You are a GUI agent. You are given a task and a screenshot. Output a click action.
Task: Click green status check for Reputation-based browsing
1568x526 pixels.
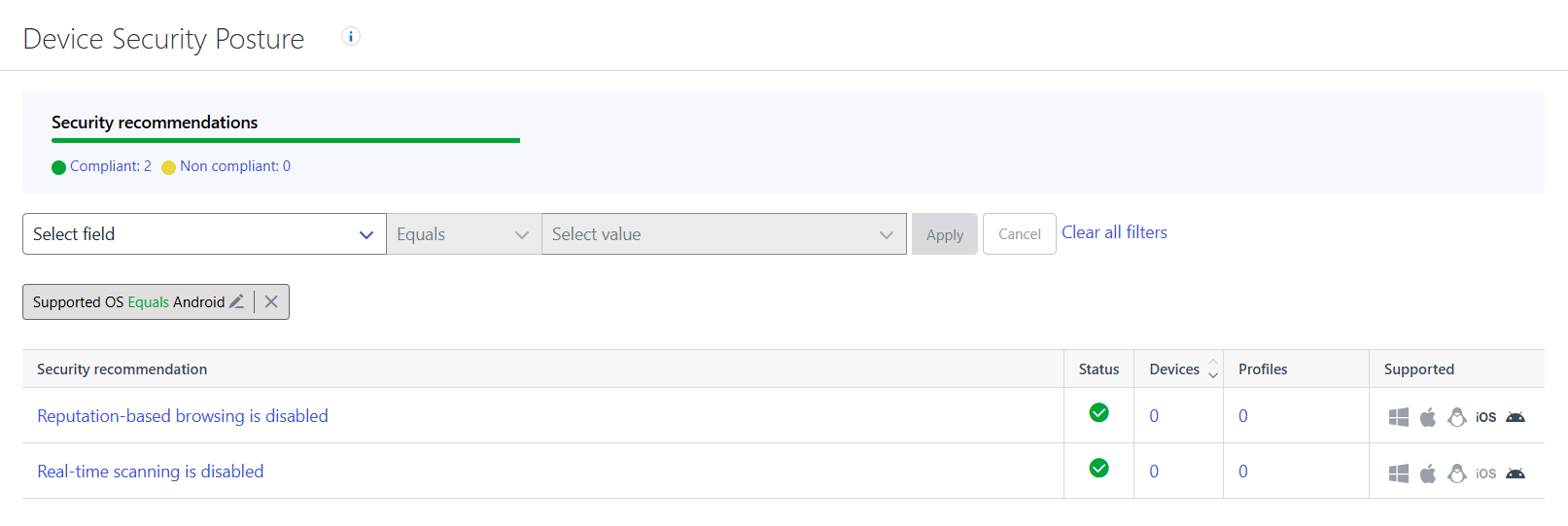pyautogui.click(x=1099, y=412)
